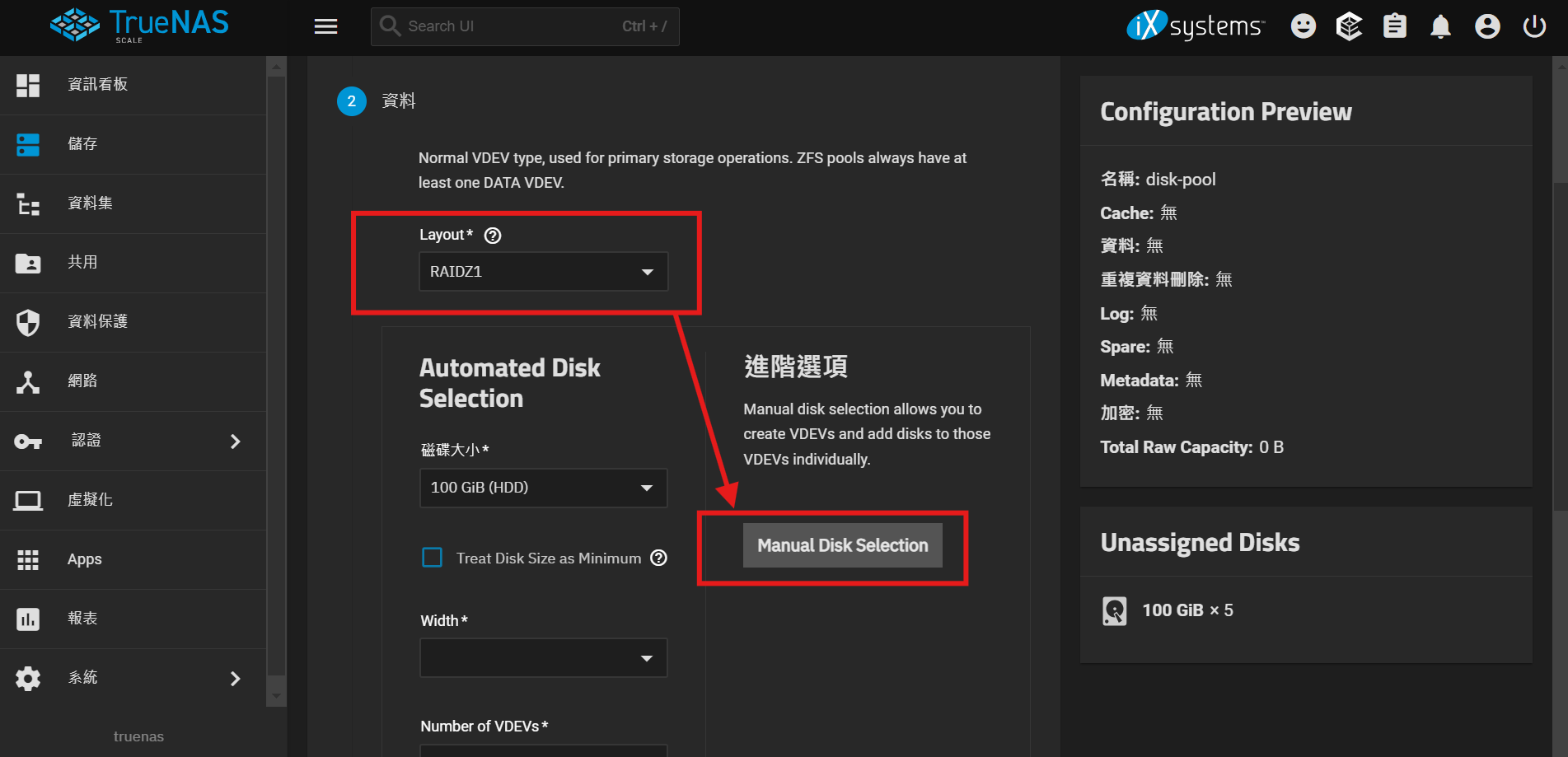
Task: Click the iXsystems logo link
Action: (x=1195, y=26)
